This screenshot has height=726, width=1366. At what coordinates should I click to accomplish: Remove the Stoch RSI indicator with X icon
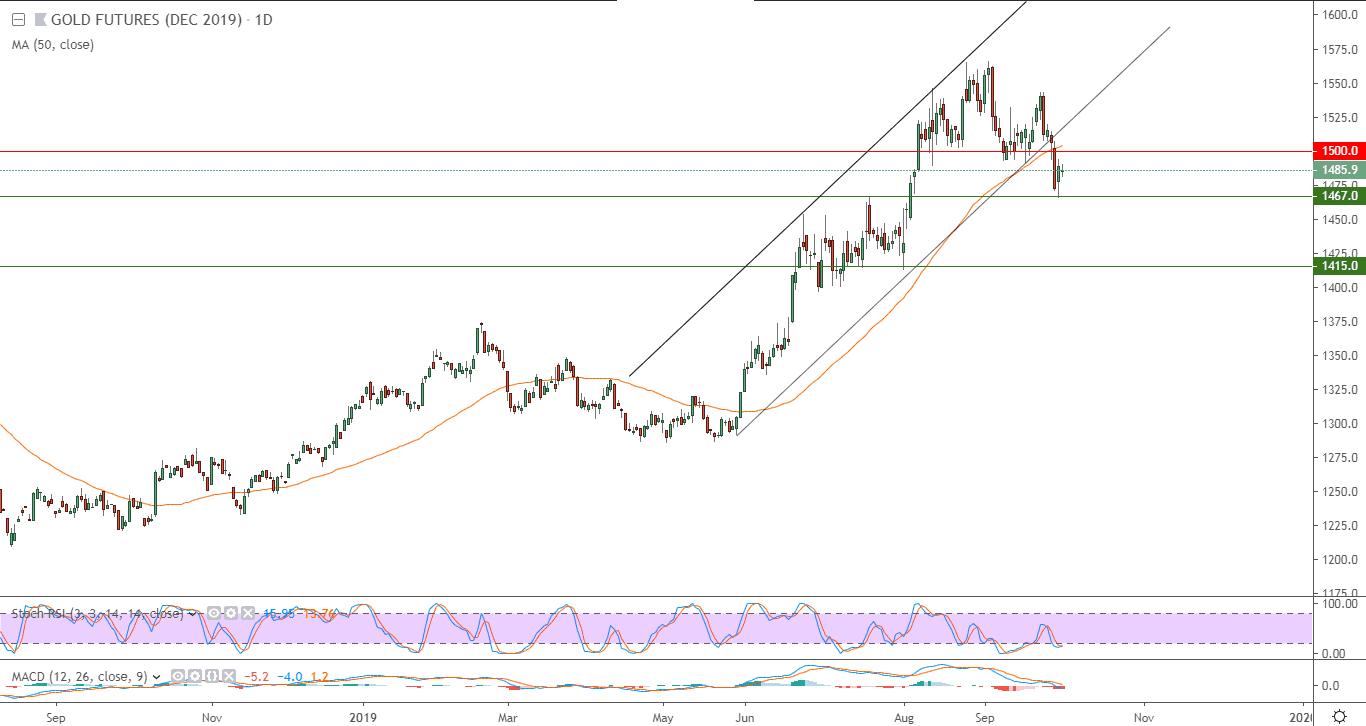[248, 613]
